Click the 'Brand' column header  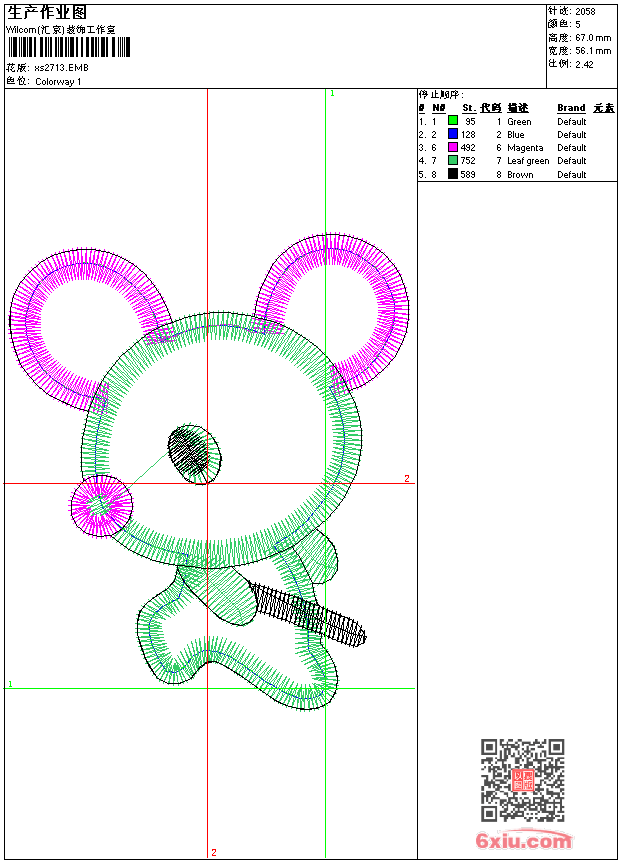coord(571,108)
